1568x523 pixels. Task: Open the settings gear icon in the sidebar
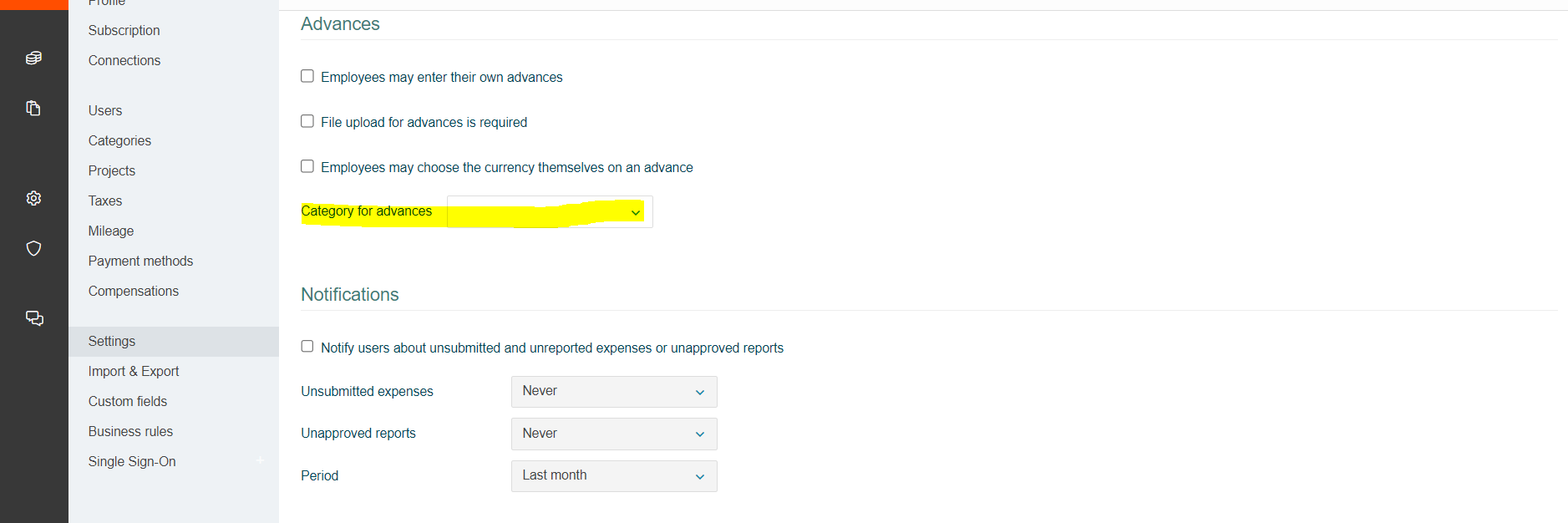[x=33, y=198]
